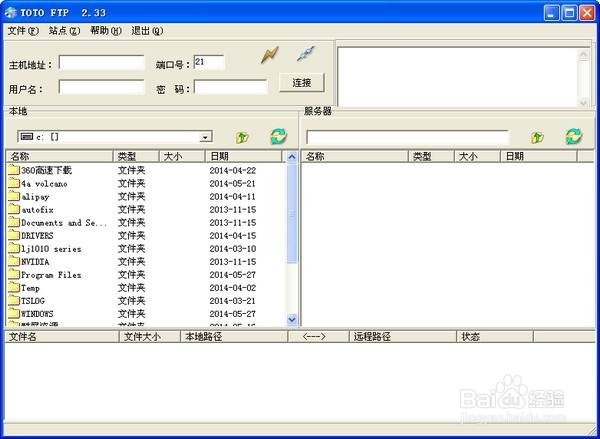The width and height of the screenshot is (600, 439).
Task: Sort local files by 类型 column
Action: [136, 156]
